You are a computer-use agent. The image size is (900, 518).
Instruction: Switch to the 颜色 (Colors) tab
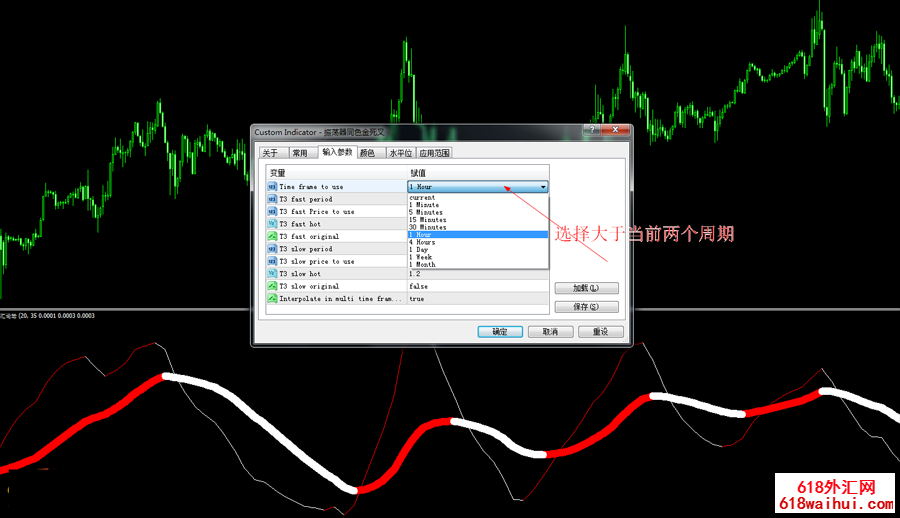(368, 153)
